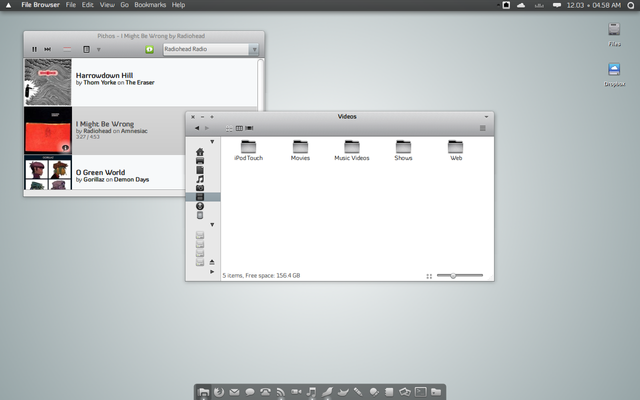Select the song title I Might Be Wrong

click(x=105, y=124)
